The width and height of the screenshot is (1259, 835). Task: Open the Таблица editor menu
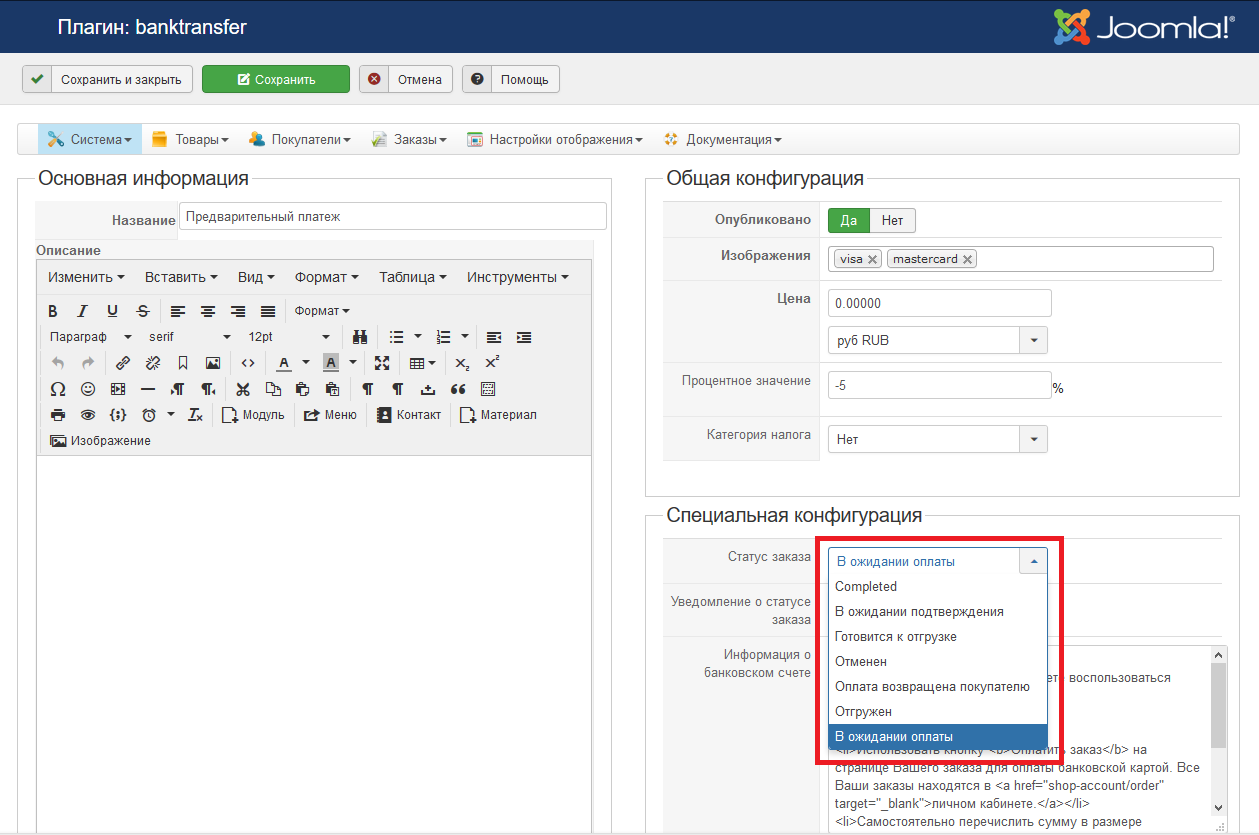[412, 277]
